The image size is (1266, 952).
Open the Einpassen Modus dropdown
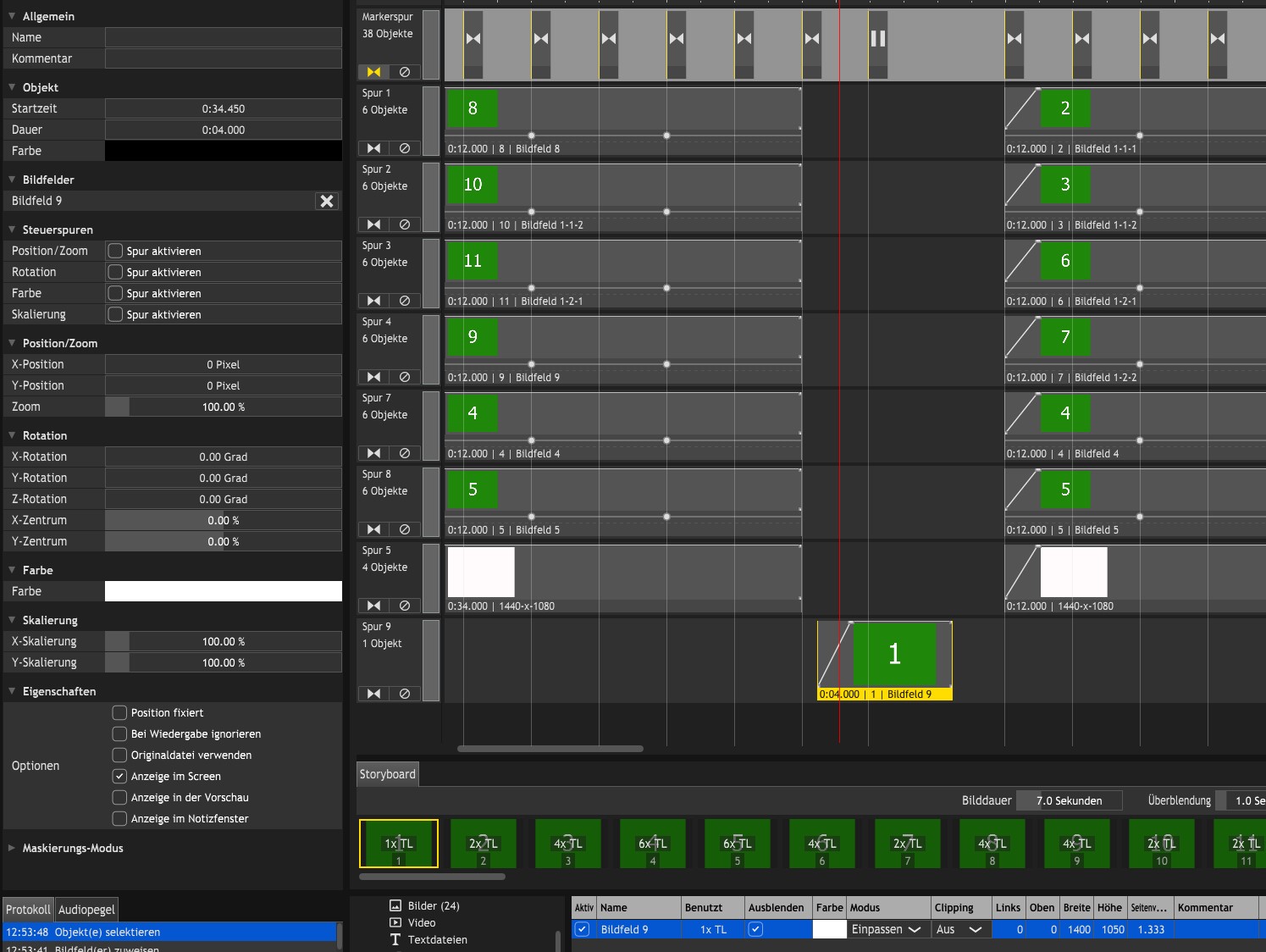(x=886, y=929)
